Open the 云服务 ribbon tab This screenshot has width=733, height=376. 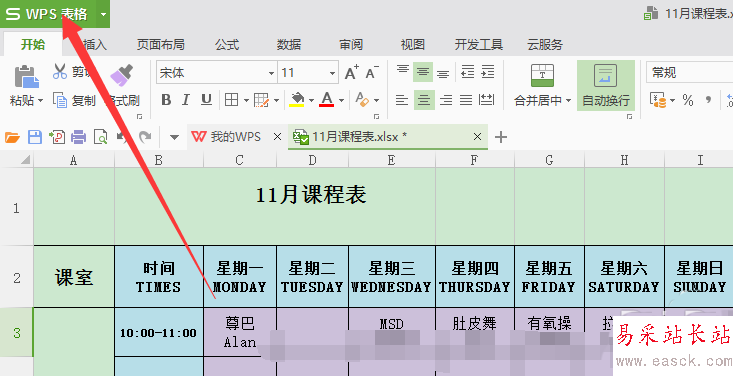pyautogui.click(x=545, y=44)
